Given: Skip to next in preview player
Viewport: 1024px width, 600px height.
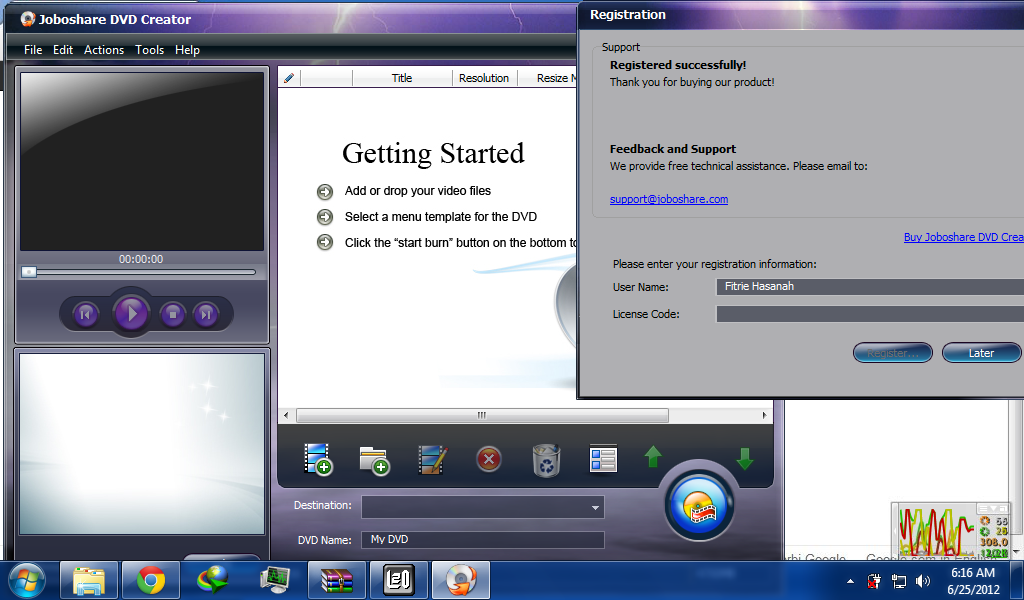Looking at the screenshot, I should (206, 315).
